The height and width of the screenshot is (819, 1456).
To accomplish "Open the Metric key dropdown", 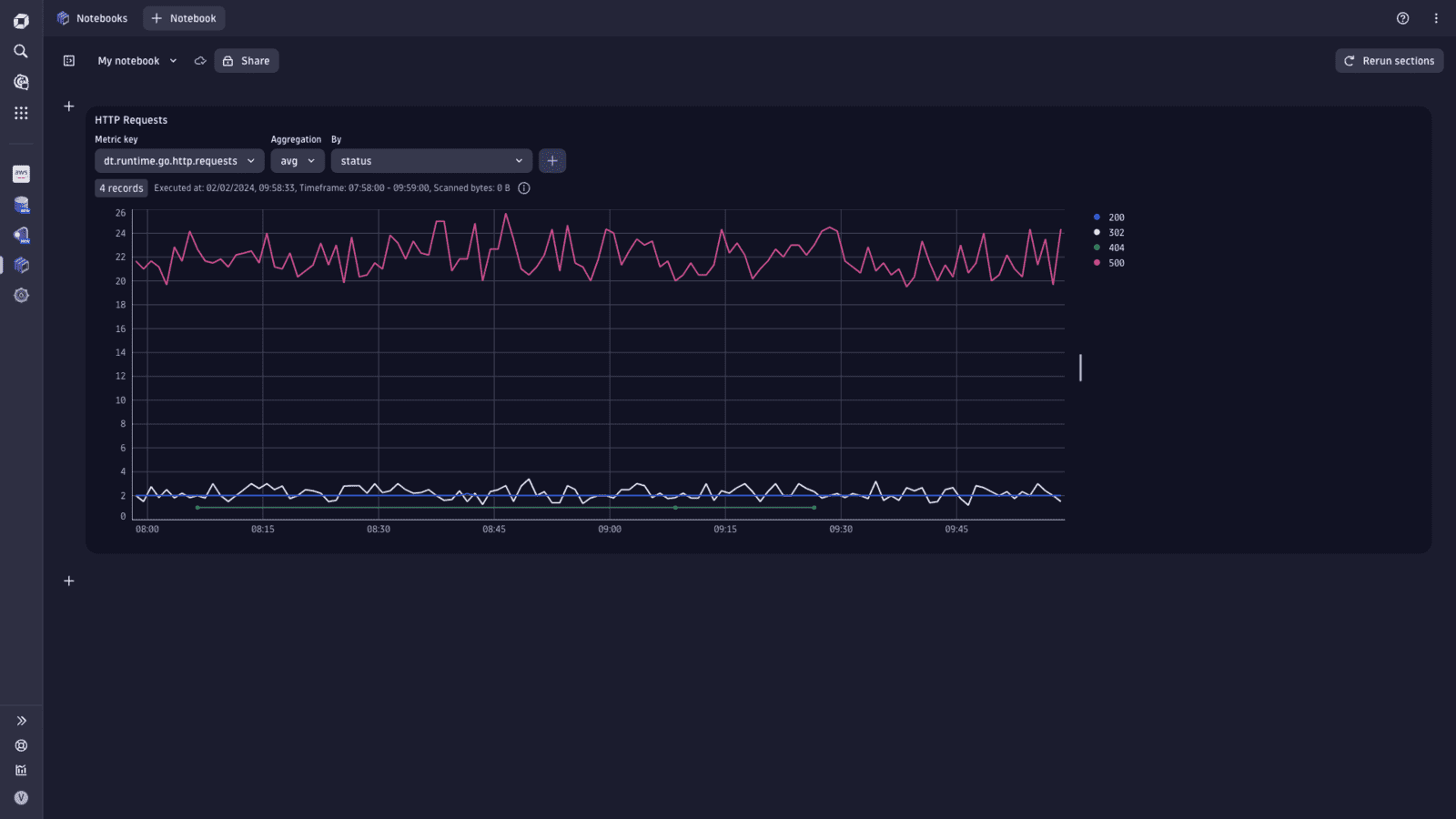I will tap(178, 160).
